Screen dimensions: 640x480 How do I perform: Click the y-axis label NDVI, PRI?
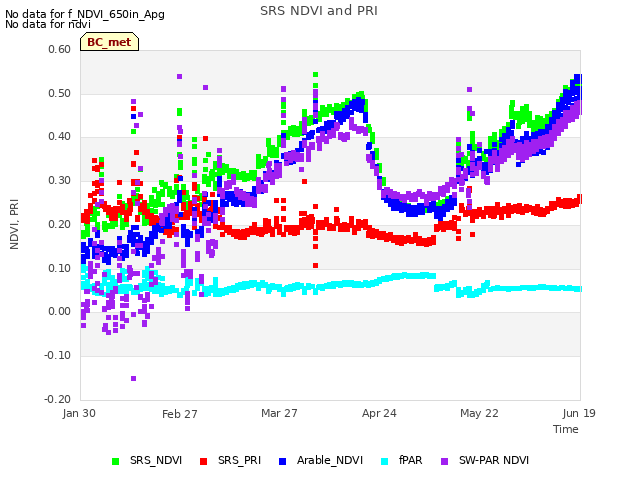[14, 224]
